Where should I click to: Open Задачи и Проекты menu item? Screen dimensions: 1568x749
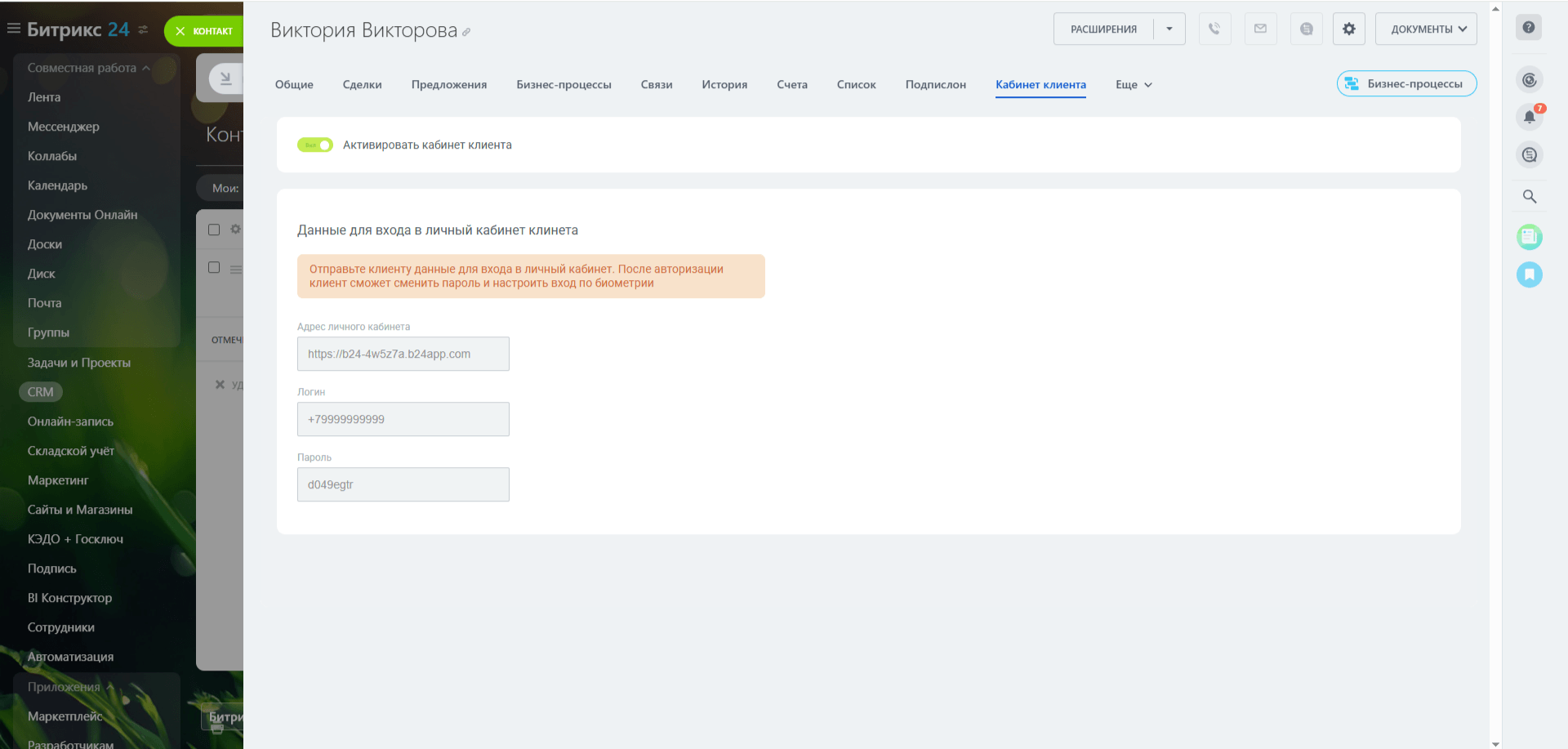[79, 363]
